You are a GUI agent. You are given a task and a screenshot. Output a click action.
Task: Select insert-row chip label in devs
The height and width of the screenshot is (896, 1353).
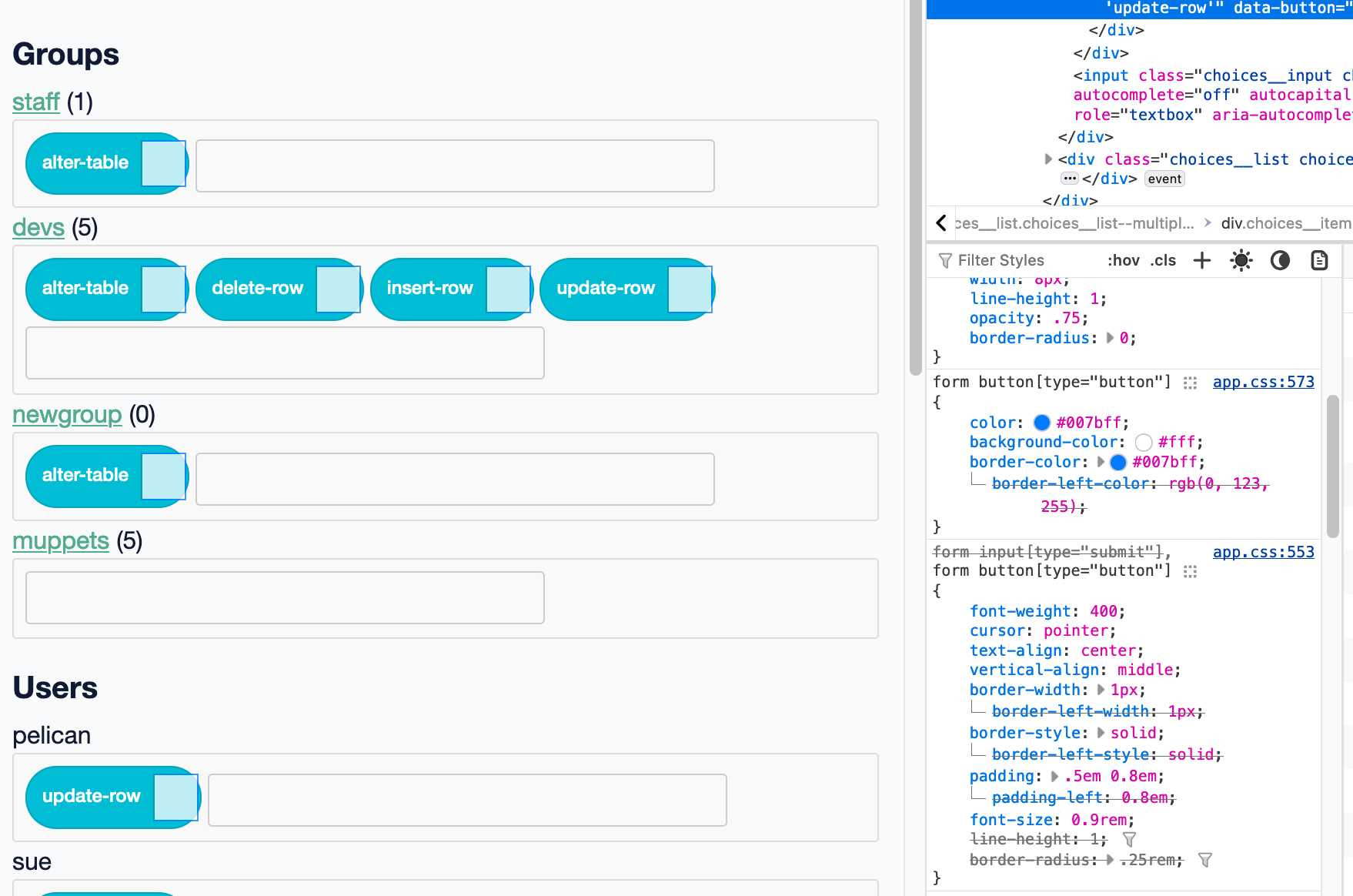click(x=429, y=288)
